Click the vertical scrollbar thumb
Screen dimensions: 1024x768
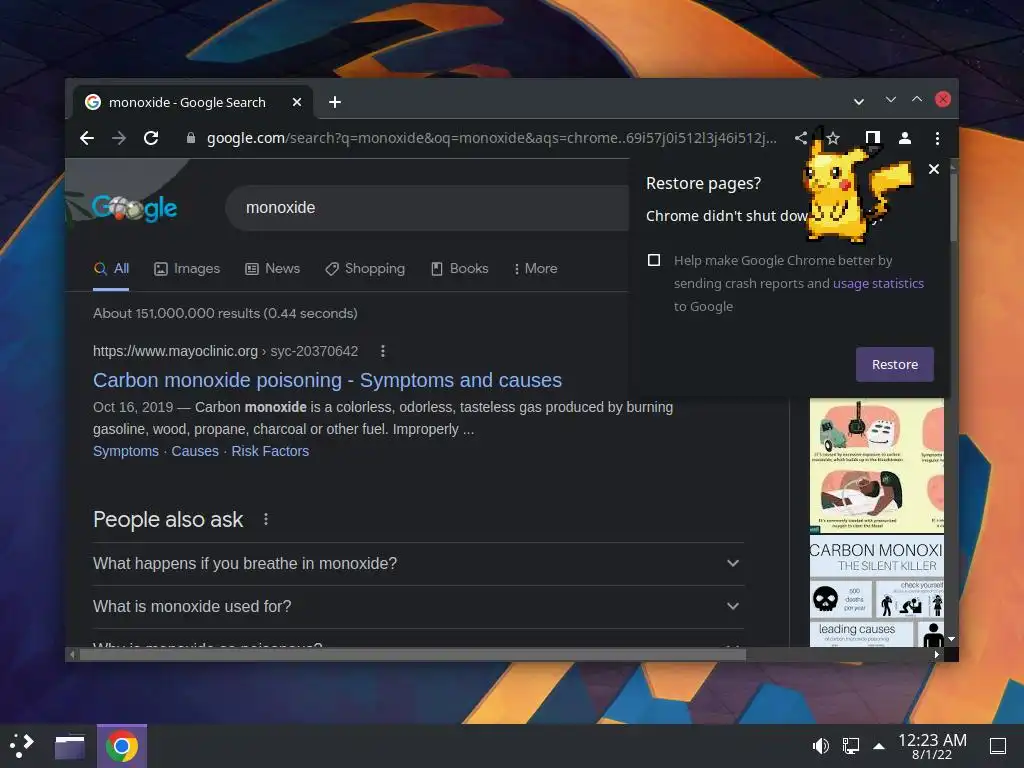pos(953,207)
